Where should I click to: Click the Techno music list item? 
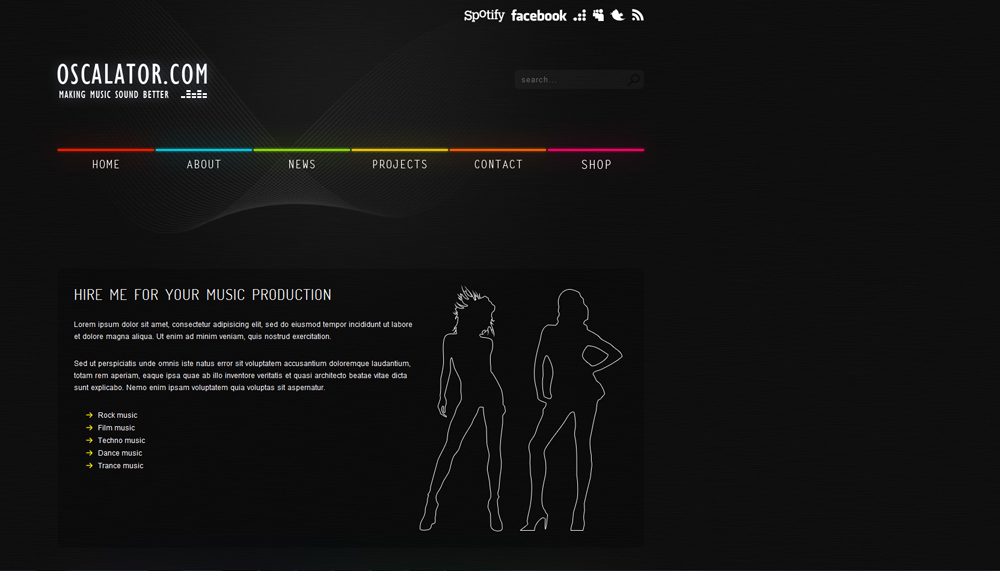click(121, 441)
